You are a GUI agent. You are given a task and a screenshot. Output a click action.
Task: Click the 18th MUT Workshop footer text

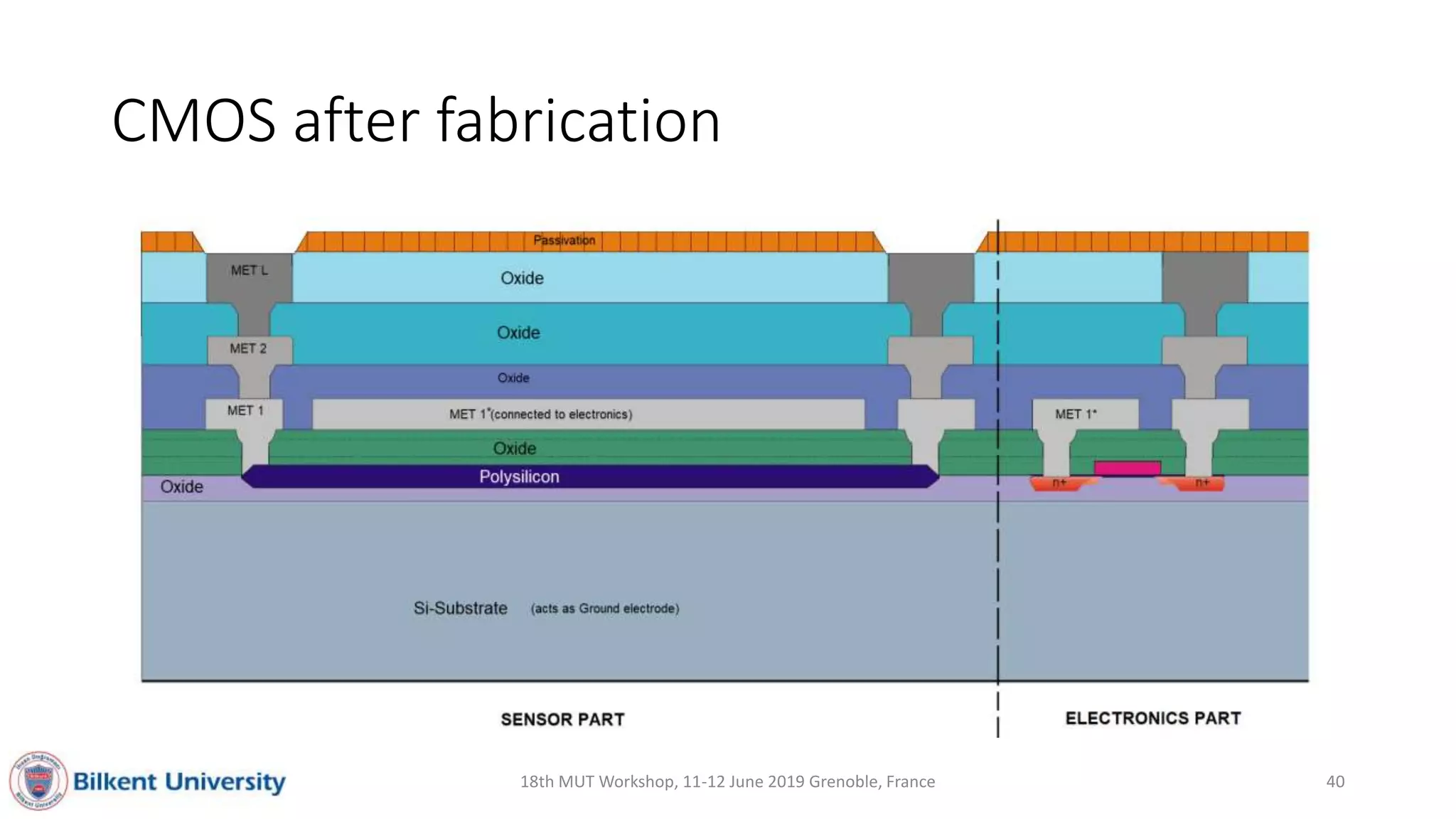(x=727, y=781)
